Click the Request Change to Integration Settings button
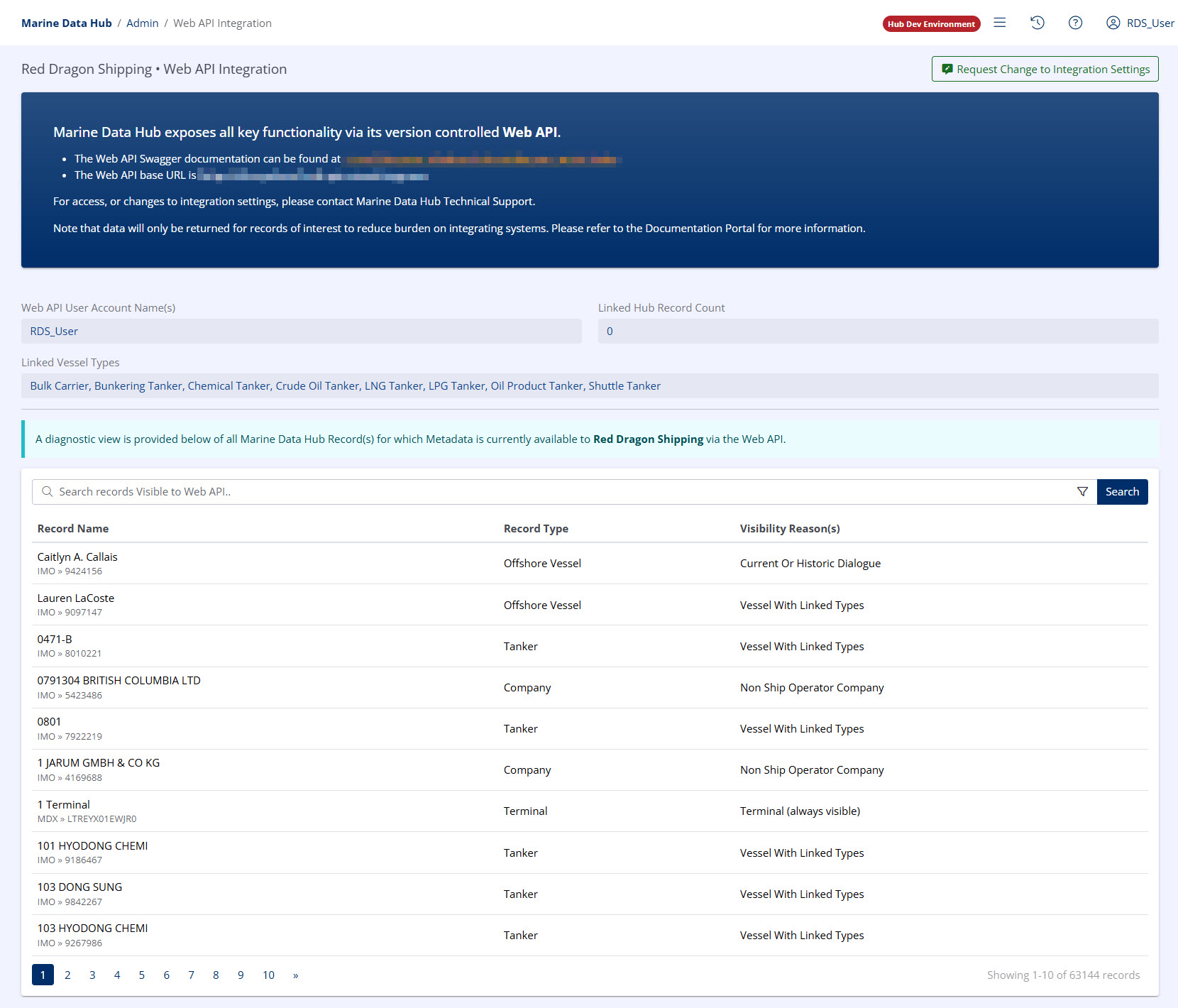This screenshot has height=1008, width=1178. [x=1045, y=69]
